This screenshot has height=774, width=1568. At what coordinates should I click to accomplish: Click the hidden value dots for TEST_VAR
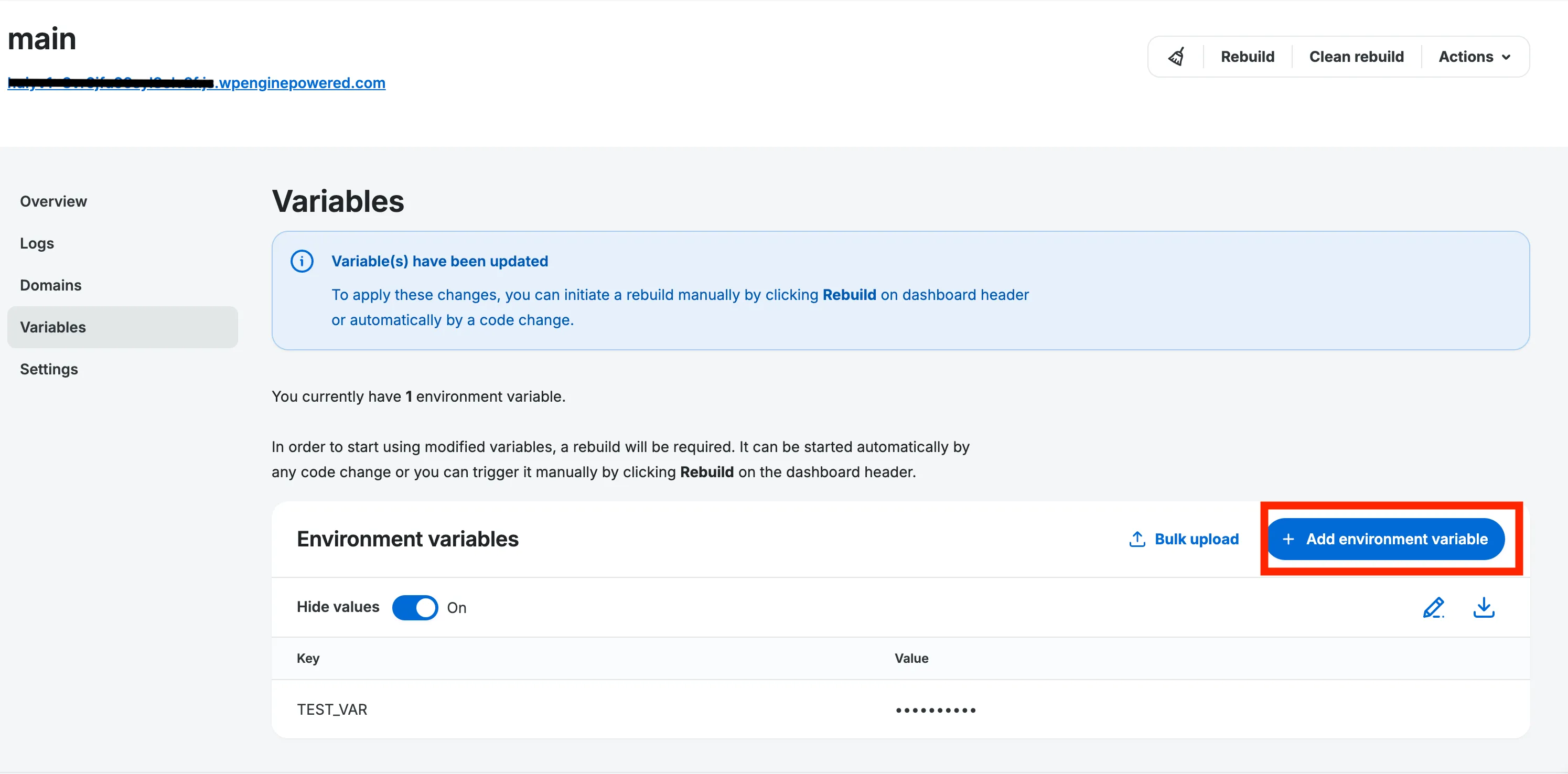pos(936,709)
